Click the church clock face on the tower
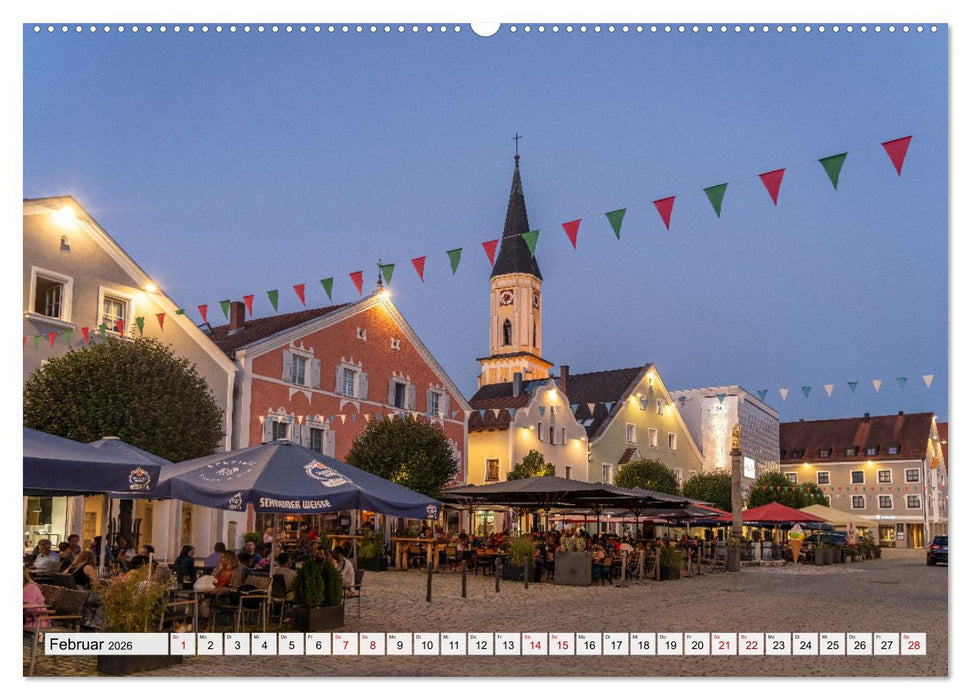Viewport: 971px width, 700px height. pos(508,299)
